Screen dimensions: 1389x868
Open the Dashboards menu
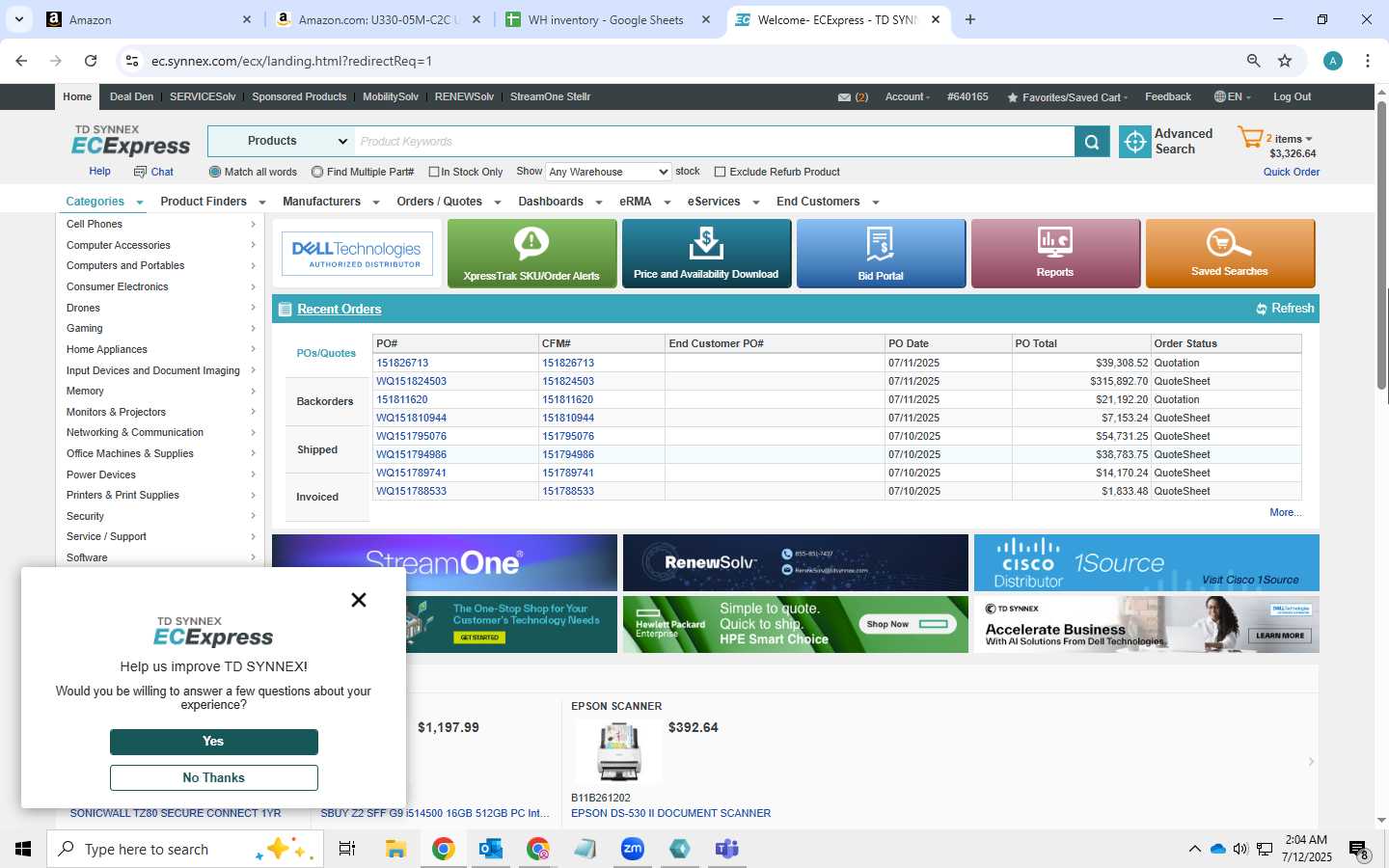click(x=559, y=202)
